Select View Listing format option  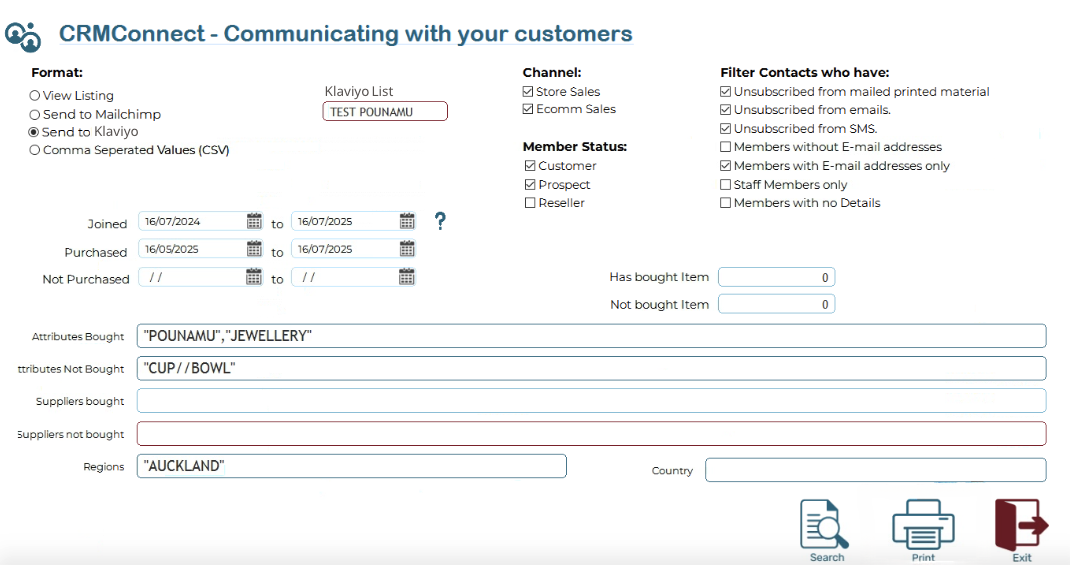[x=34, y=96]
